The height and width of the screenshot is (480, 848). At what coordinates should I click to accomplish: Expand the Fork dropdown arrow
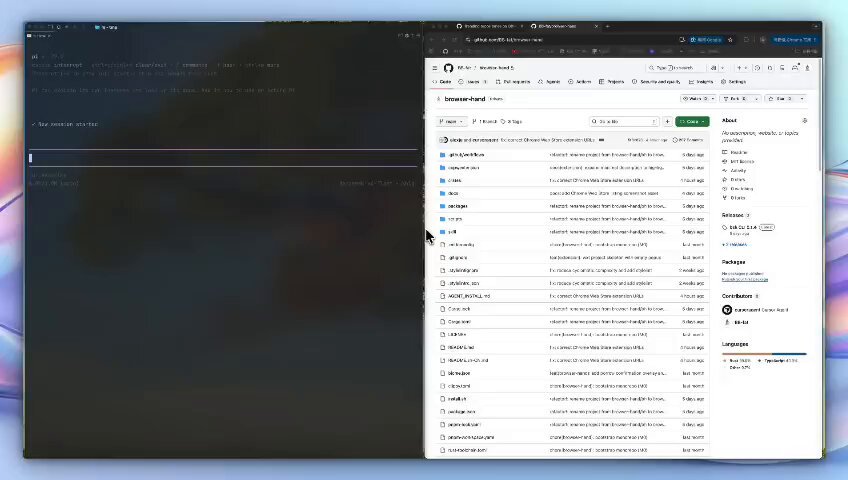coord(757,99)
